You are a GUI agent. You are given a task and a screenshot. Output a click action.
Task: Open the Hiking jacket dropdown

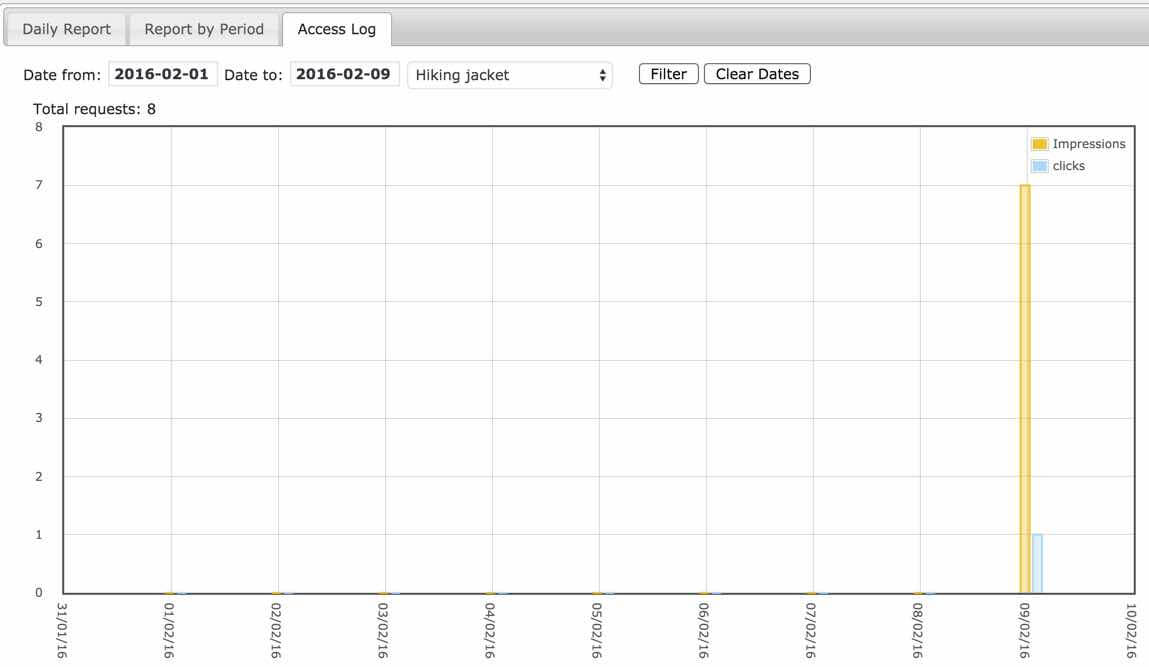511,75
